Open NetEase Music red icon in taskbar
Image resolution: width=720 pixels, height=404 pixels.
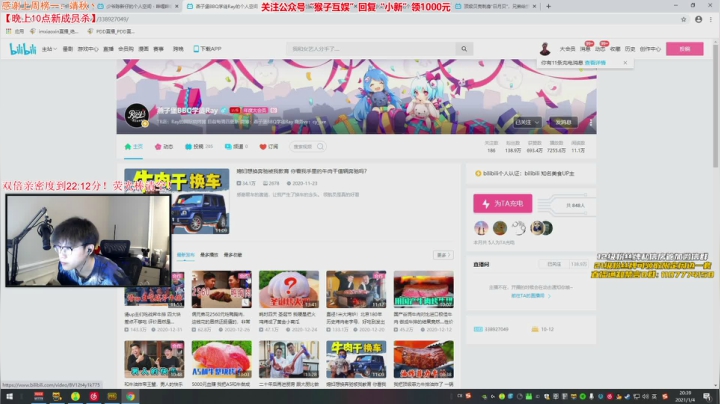[94, 396]
